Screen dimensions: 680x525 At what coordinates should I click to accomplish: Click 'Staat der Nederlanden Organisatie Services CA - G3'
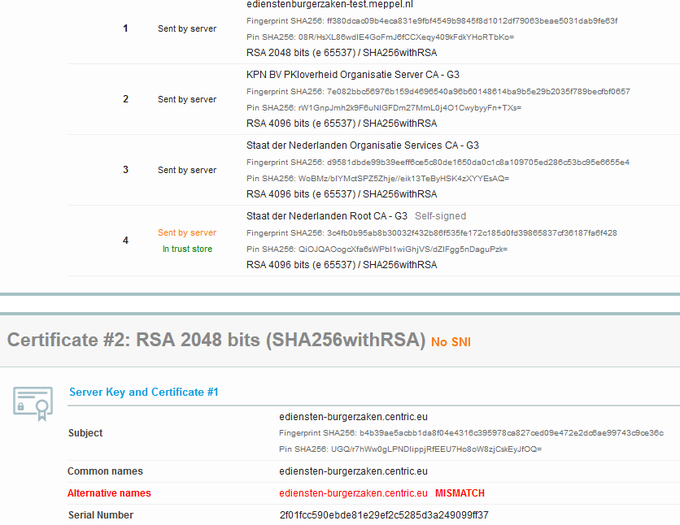tap(363, 145)
